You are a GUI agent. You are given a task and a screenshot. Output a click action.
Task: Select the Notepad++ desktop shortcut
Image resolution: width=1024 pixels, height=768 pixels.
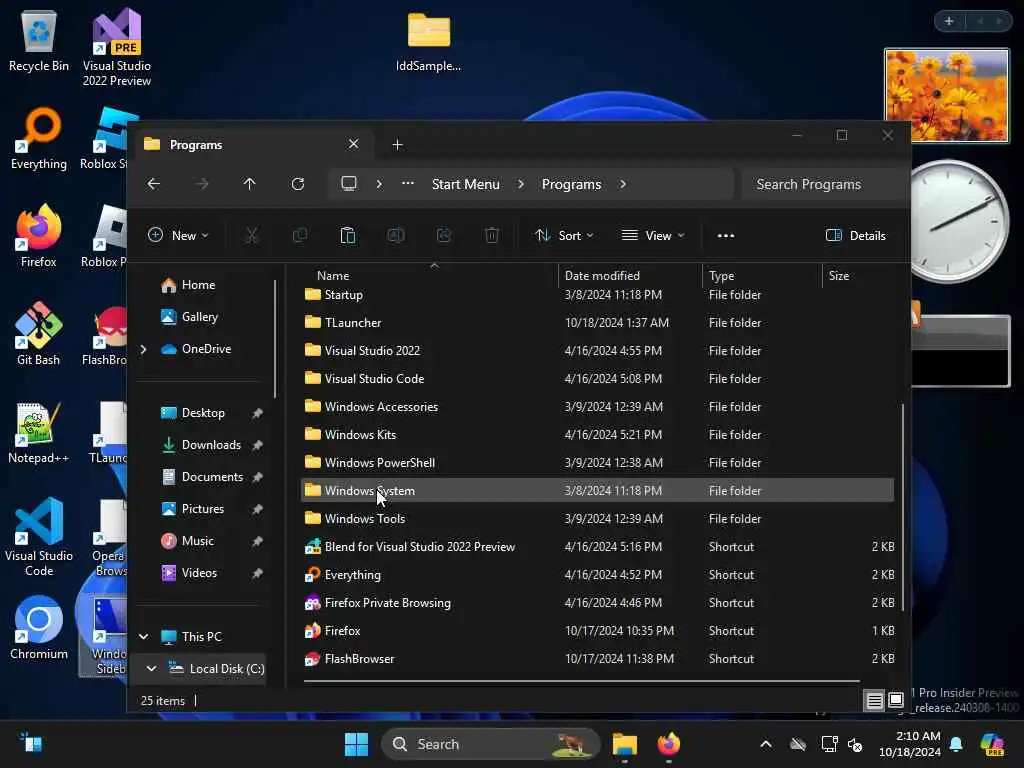pyautogui.click(x=39, y=432)
